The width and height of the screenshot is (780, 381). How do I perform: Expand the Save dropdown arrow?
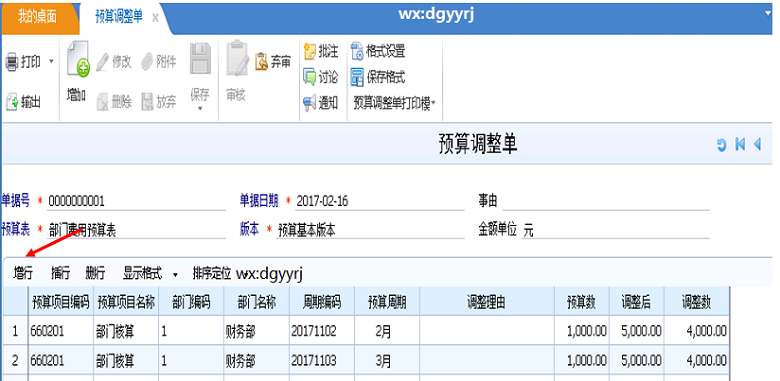pos(200,108)
